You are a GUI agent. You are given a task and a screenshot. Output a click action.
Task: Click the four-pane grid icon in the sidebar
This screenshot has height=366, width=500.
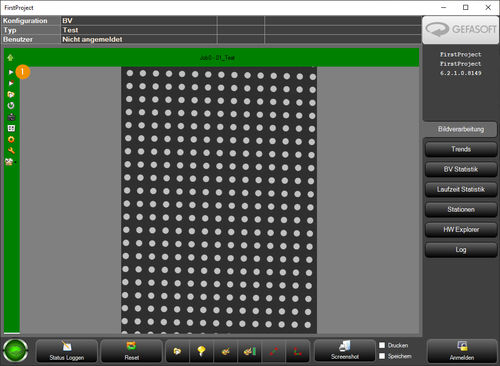point(11,128)
